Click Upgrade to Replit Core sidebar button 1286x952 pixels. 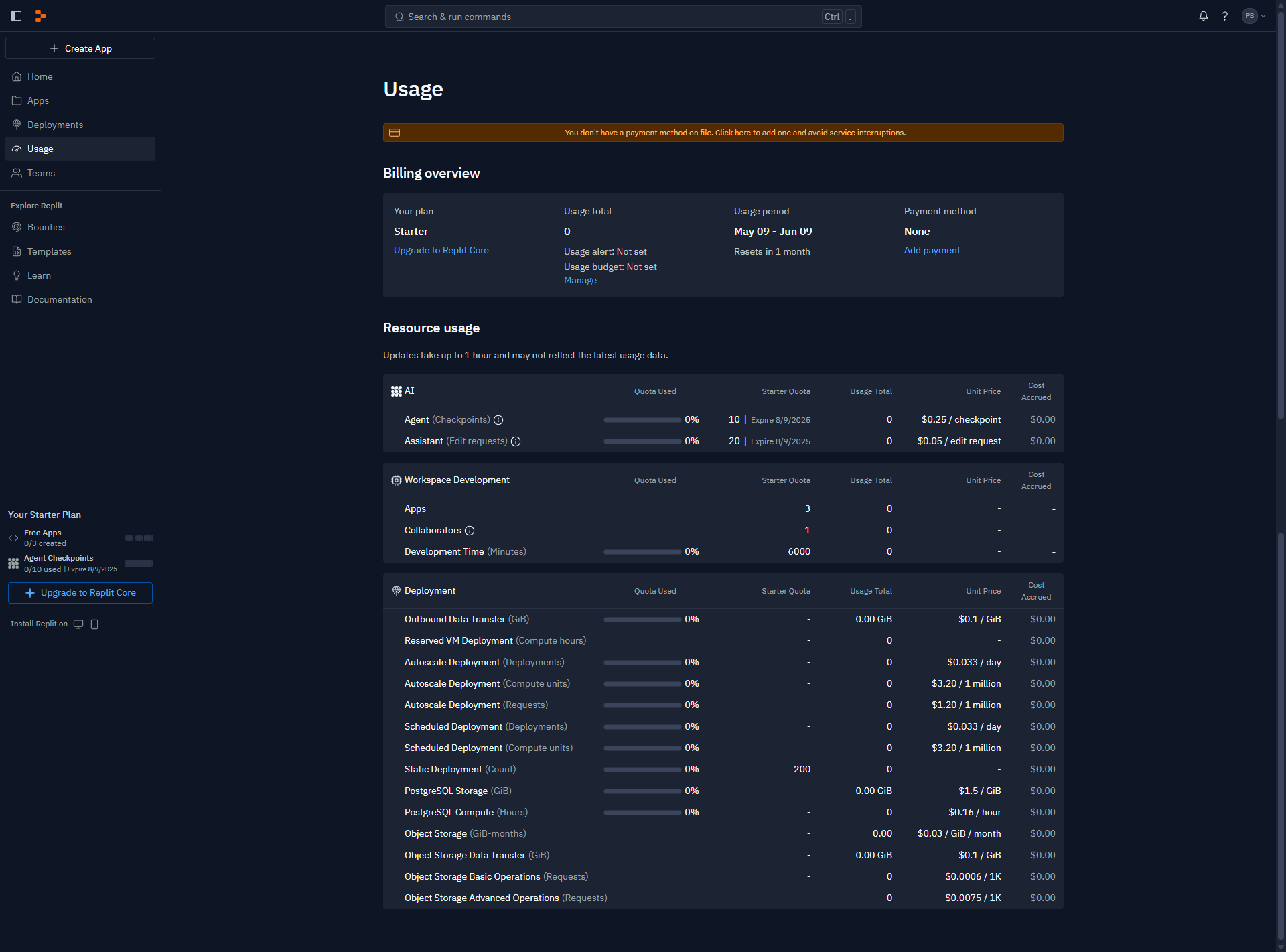[80, 593]
